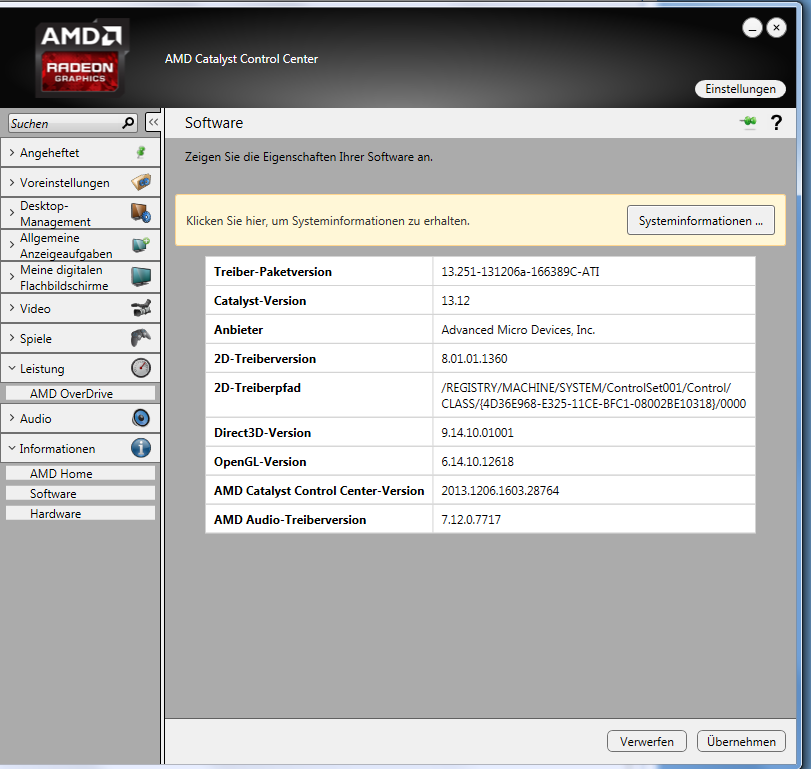Viewport: 811px width, 769px height.
Task: Close the Catalyst Control Center window
Action: coord(776,28)
